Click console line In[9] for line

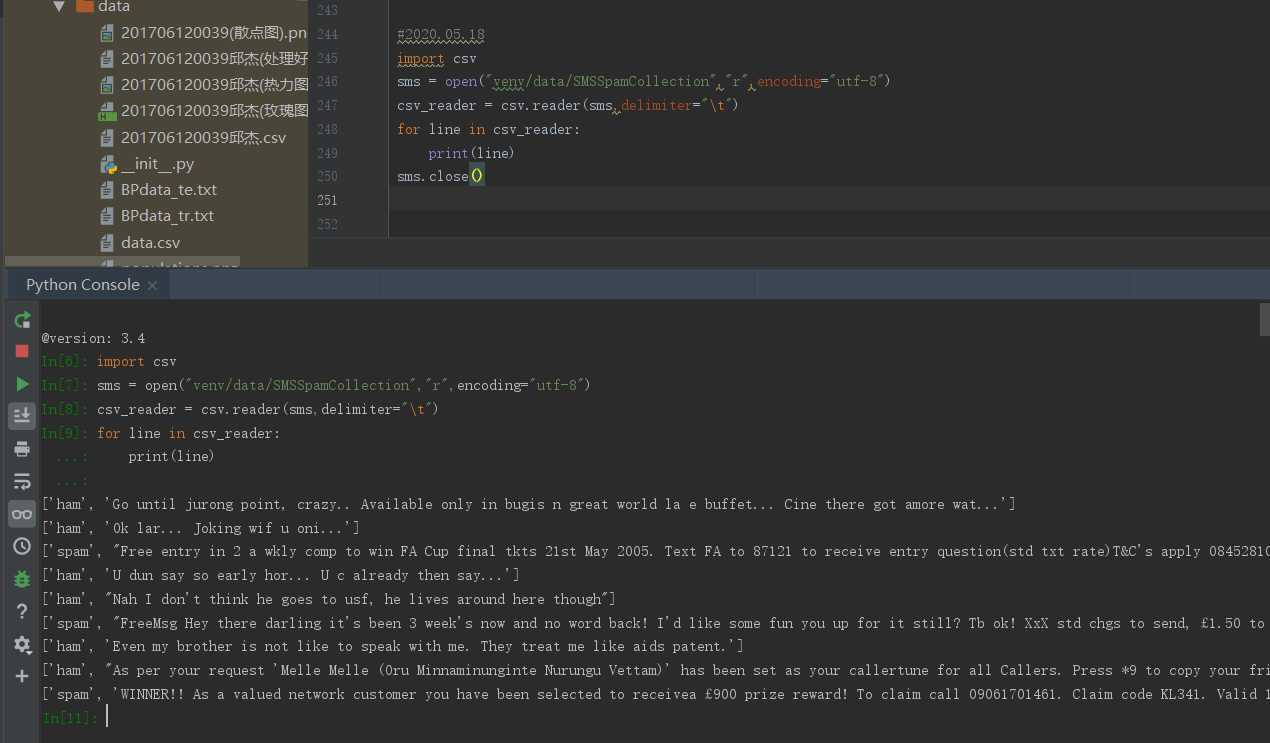[x=161, y=433]
